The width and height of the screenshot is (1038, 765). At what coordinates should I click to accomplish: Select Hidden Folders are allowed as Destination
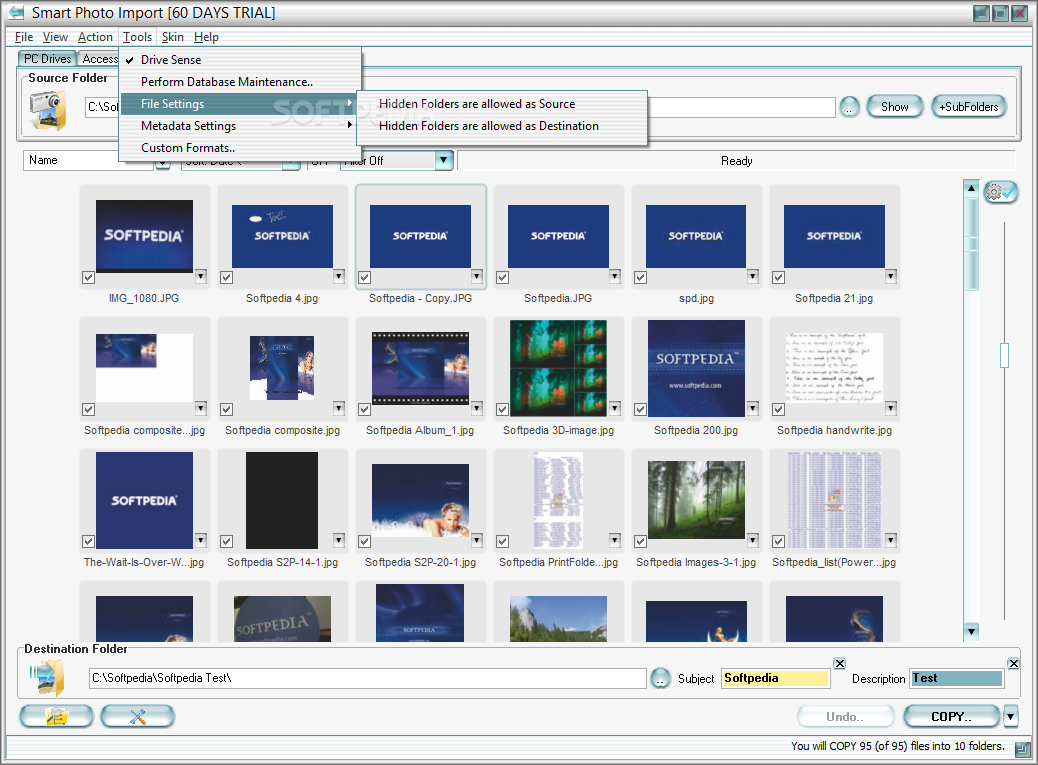[501, 126]
